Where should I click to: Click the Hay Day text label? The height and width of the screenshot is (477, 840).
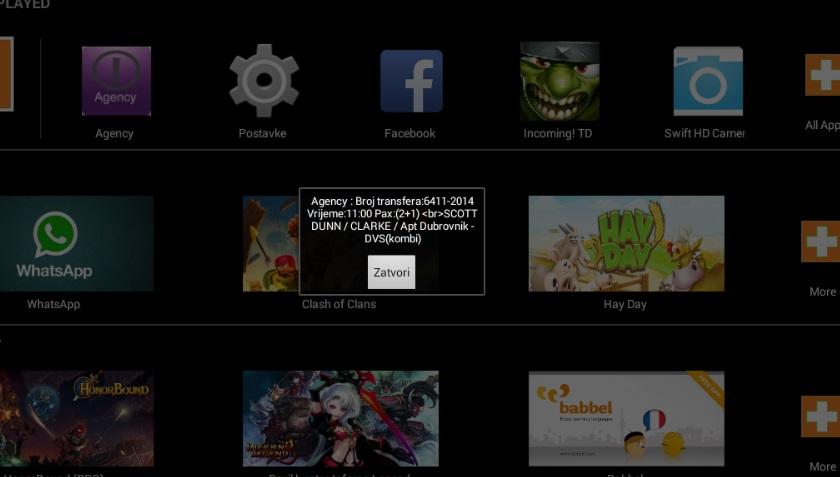(x=625, y=304)
